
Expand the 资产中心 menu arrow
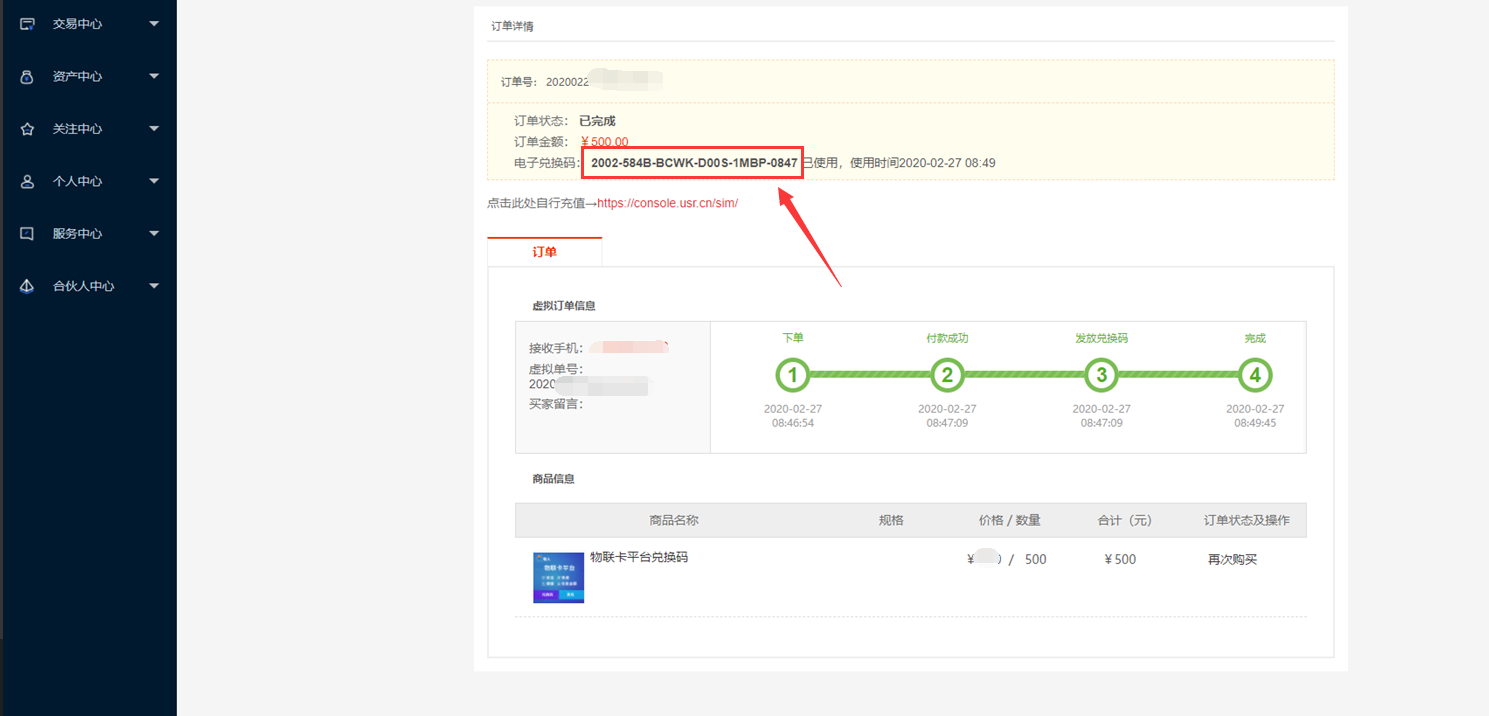pos(154,76)
